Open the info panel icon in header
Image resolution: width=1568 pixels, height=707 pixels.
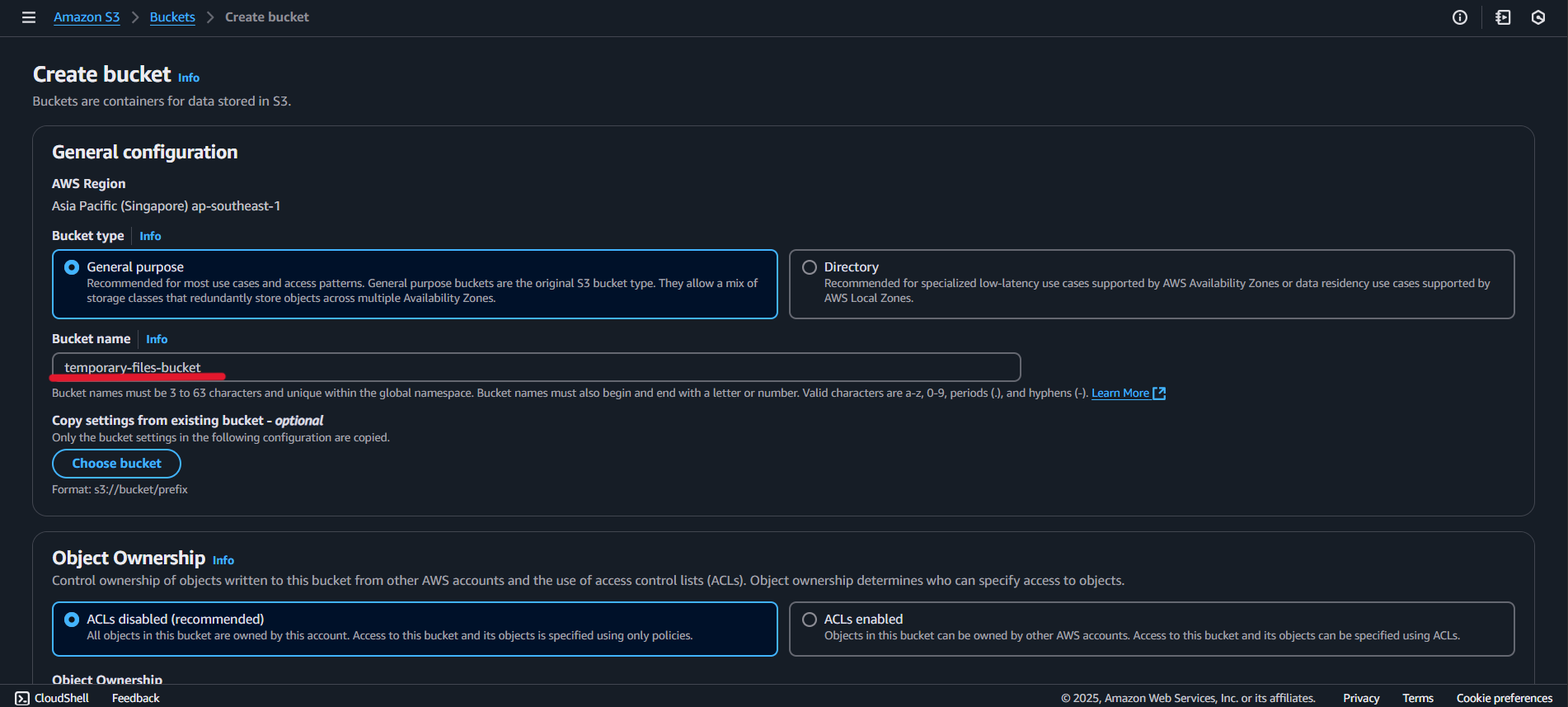click(x=1460, y=17)
